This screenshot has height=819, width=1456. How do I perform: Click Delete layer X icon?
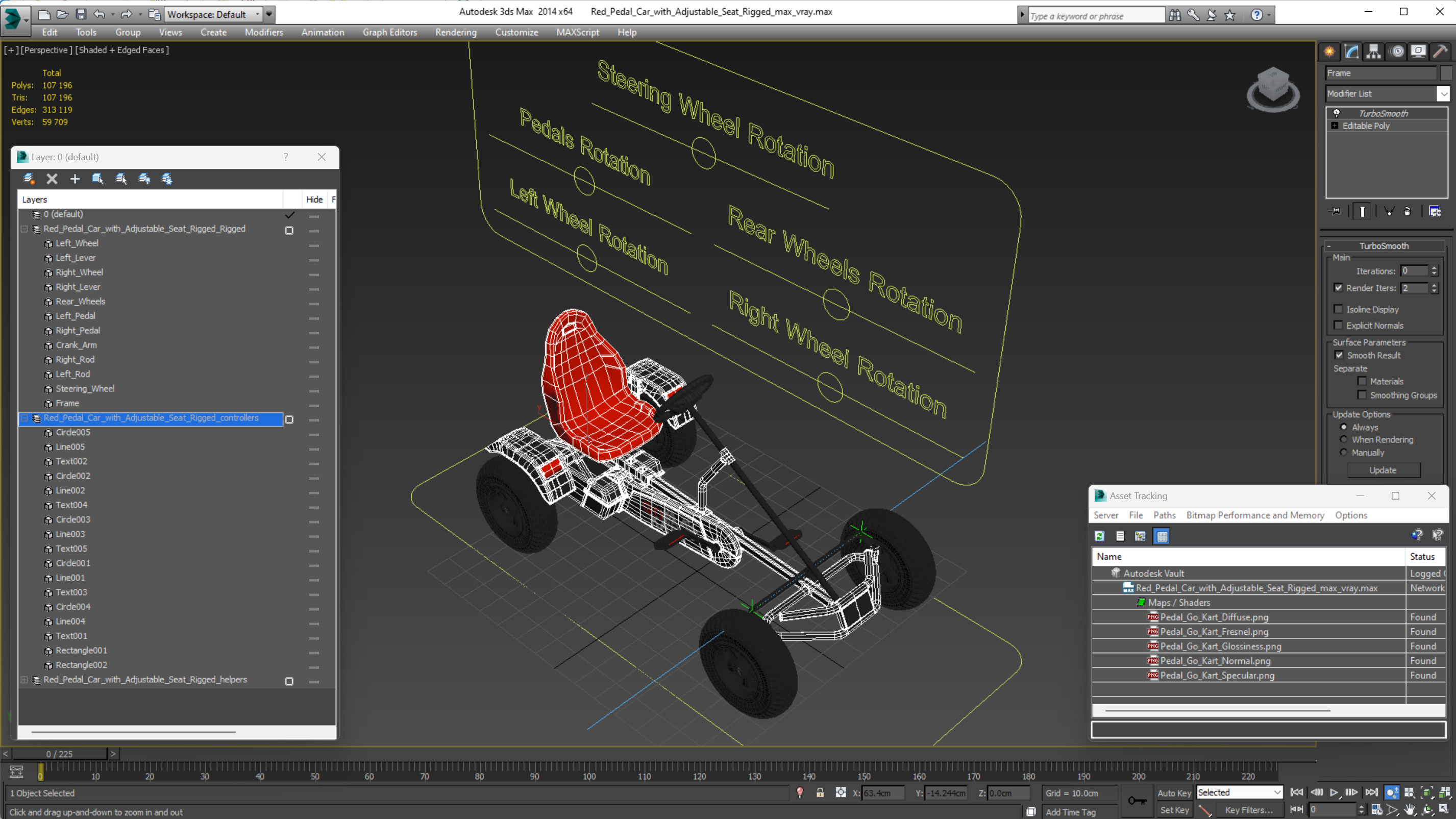pos(52,179)
